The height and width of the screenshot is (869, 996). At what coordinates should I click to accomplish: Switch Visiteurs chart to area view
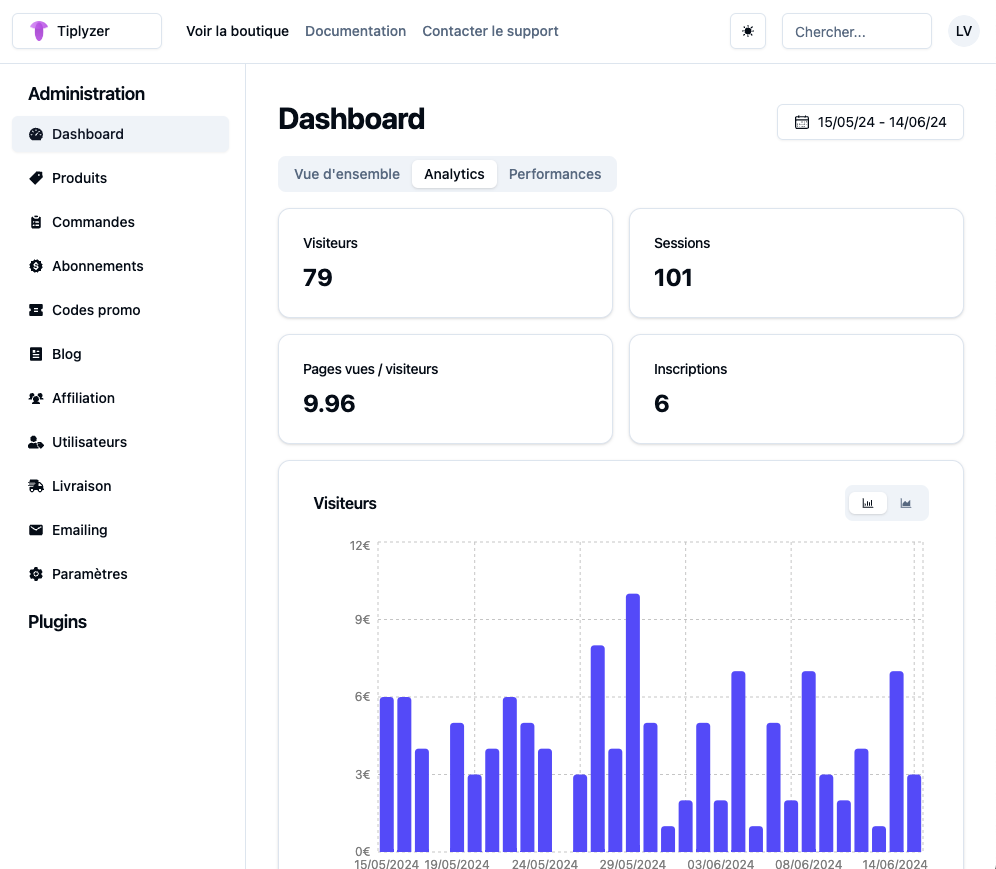click(x=906, y=503)
